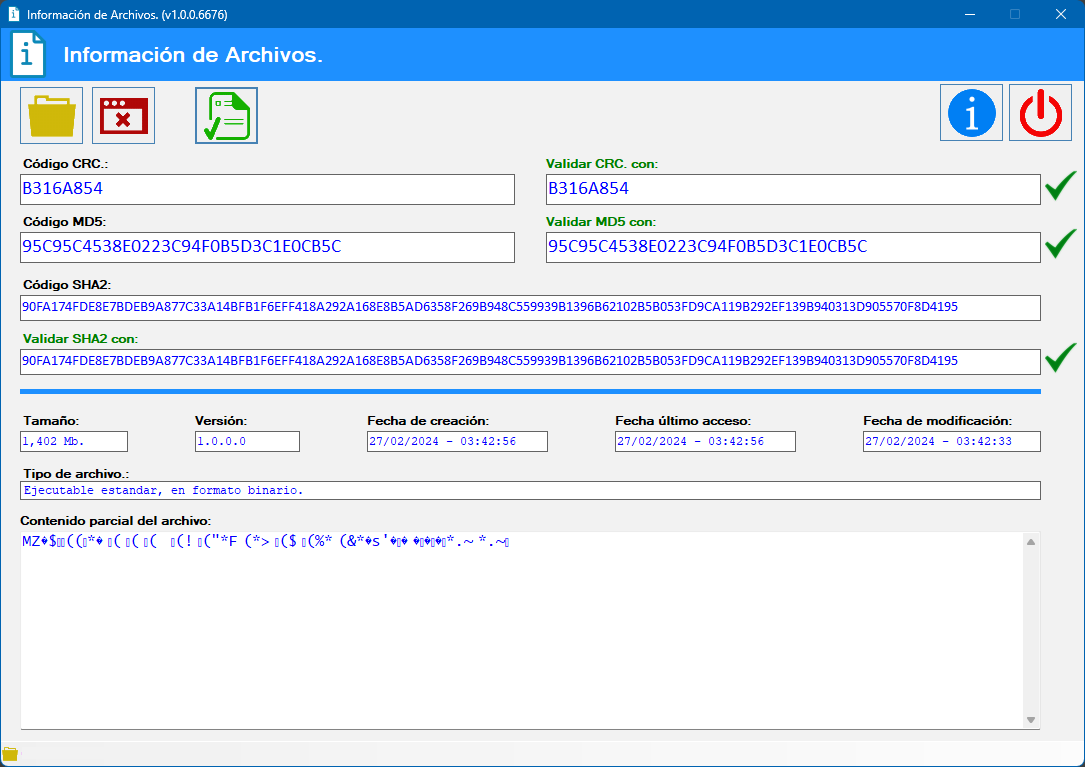
Task: Click the Tamaño field showing 1,402 Mb
Action: coord(74,441)
